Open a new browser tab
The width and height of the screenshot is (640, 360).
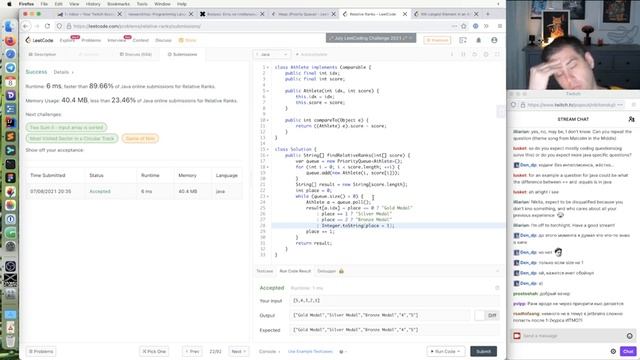click(488, 14)
